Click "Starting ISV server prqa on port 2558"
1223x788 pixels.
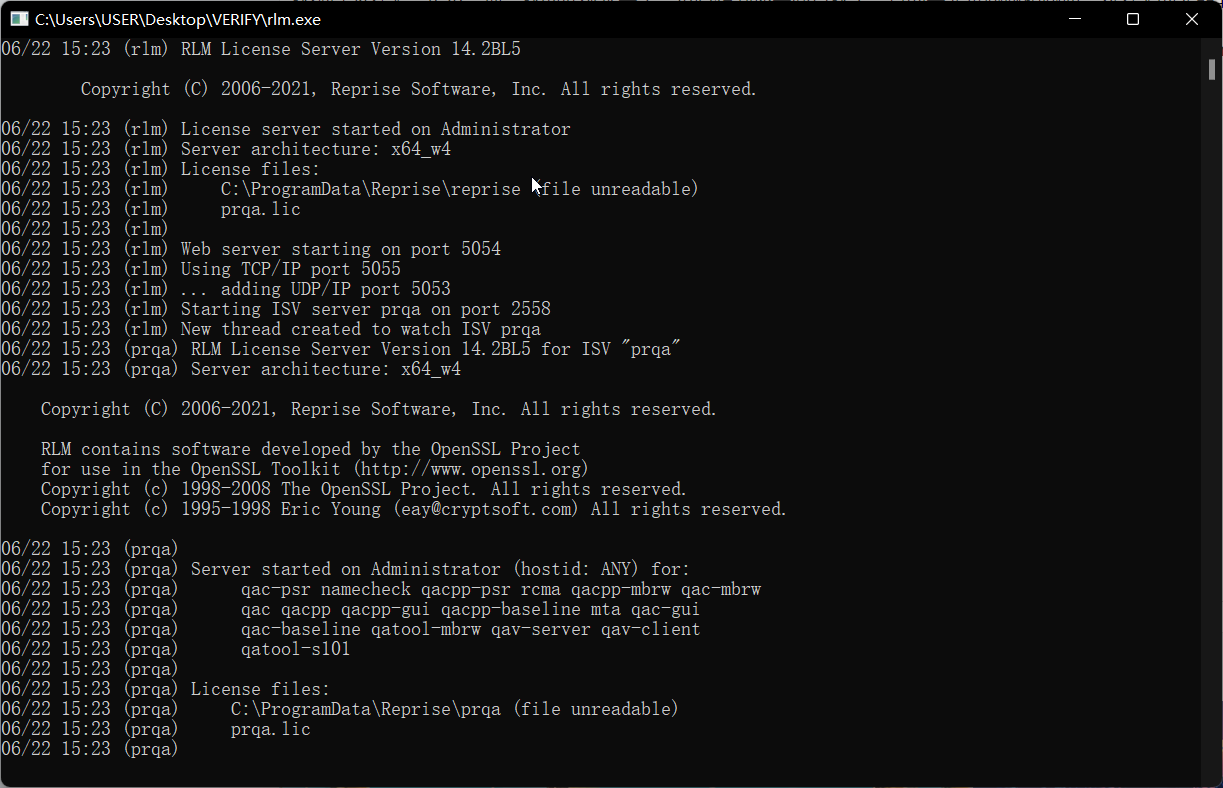click(366, 309)
